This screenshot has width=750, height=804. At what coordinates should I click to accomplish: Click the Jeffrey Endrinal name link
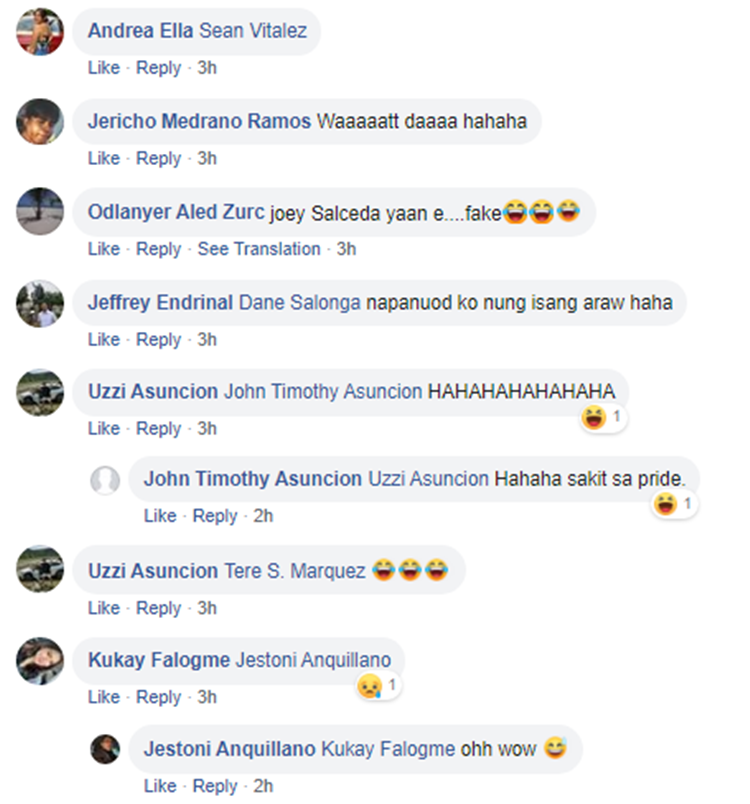pyautogui.click(x=160, y=303)
